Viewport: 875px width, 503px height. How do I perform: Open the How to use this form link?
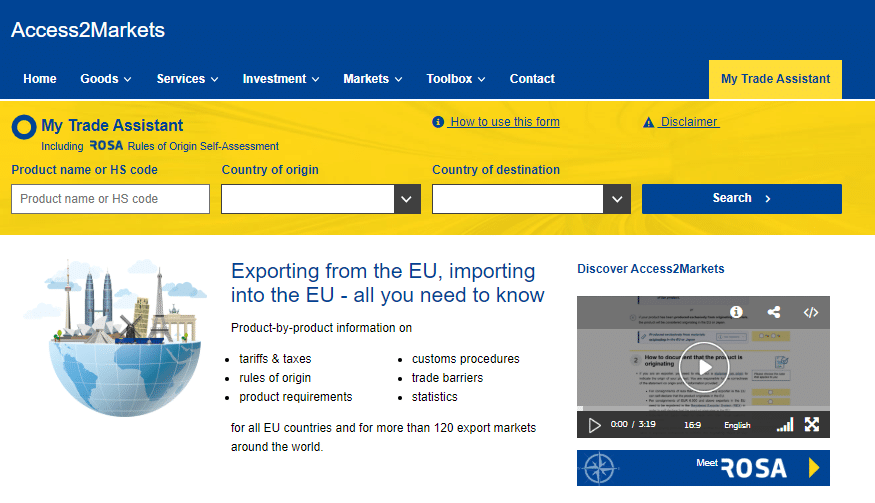[504, 122]
